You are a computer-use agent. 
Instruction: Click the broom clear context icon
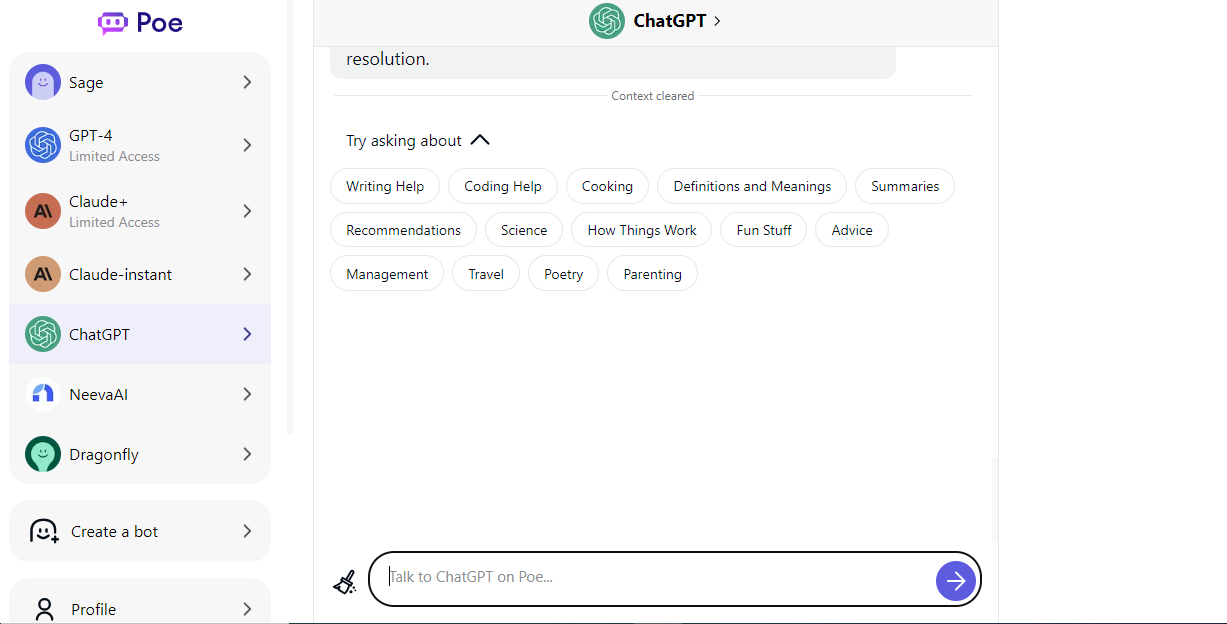tap(345, 582)
